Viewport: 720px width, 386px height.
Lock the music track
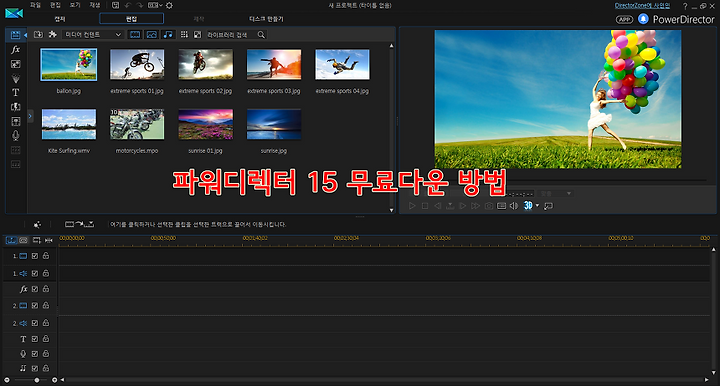[46, 368]
